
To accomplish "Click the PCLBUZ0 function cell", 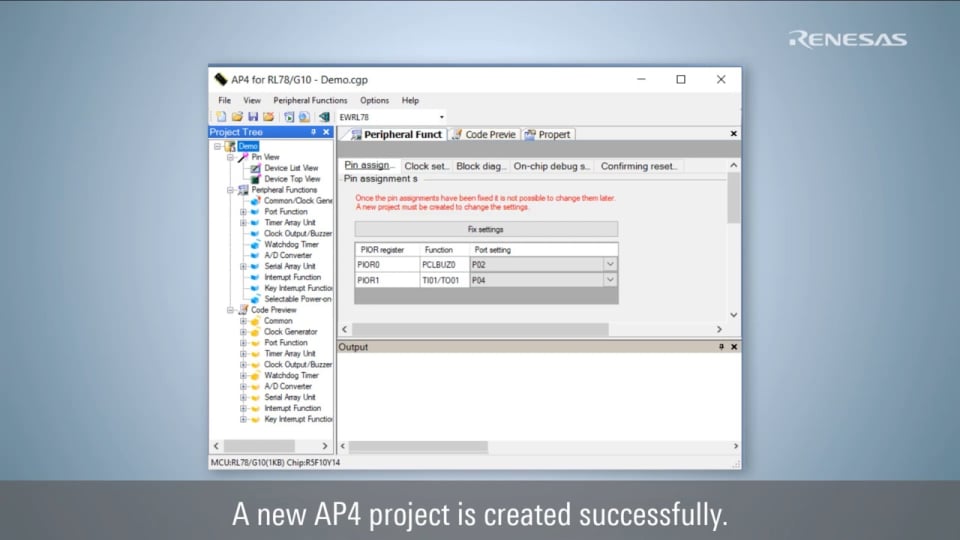I will click(444, 264).
